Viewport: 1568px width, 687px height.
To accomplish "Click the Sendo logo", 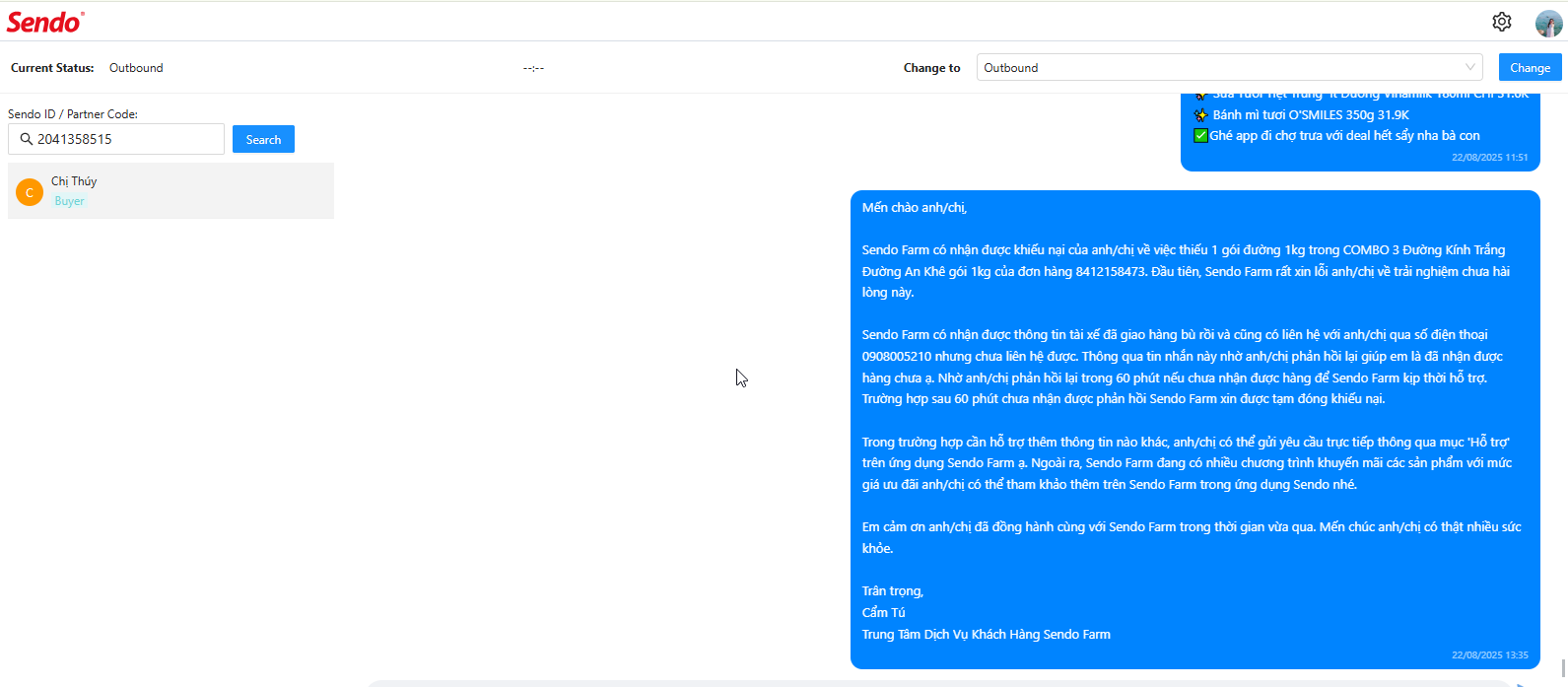I will [x=45, y=22].
